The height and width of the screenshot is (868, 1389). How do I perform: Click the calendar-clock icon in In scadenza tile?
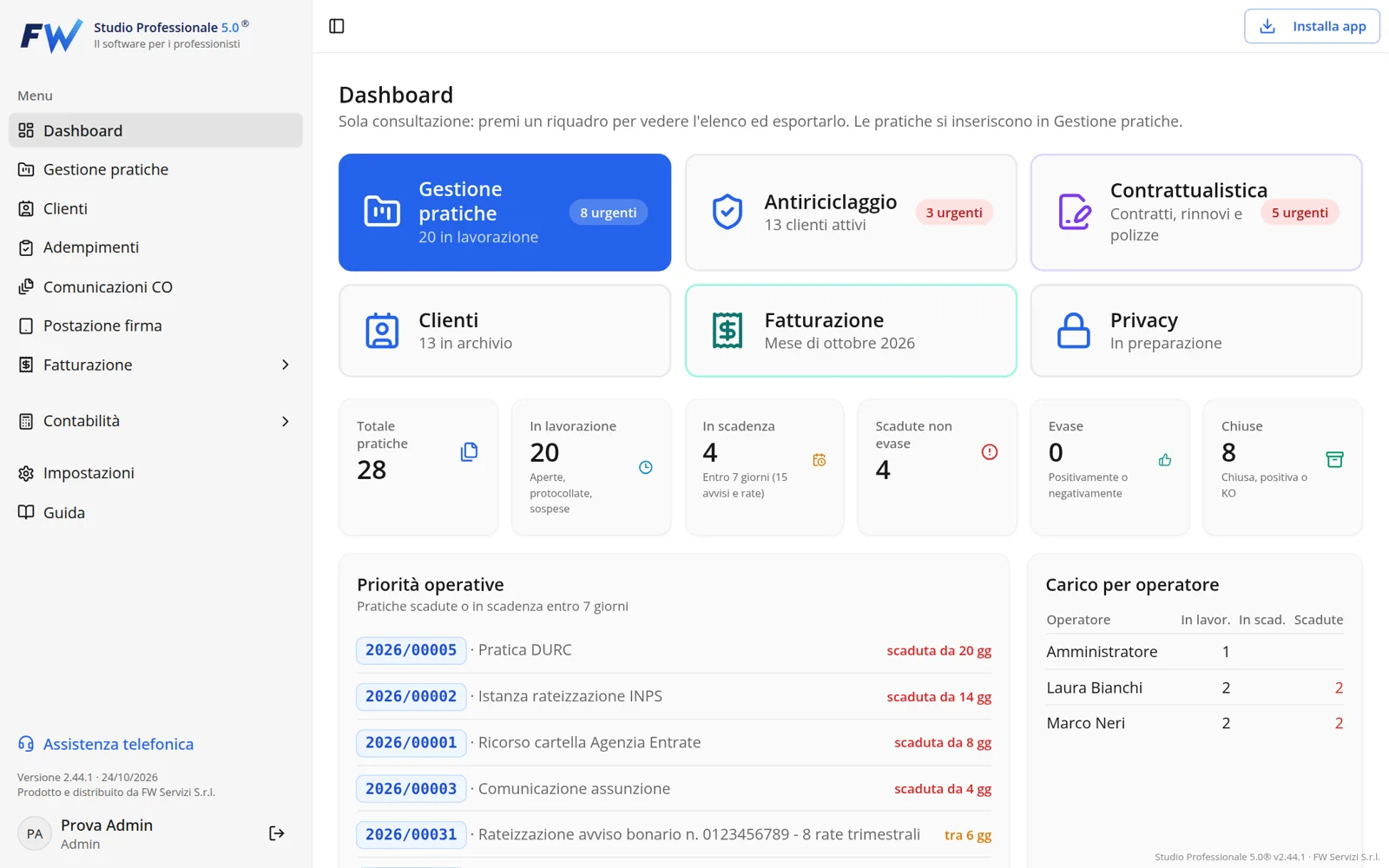(x=819, y=460)
